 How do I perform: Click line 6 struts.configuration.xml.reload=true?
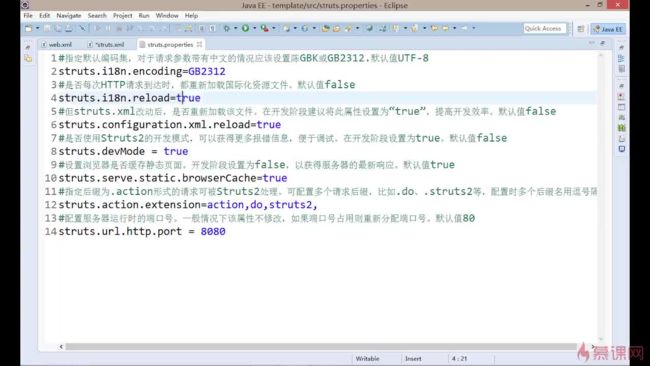(x=170, y=125)
